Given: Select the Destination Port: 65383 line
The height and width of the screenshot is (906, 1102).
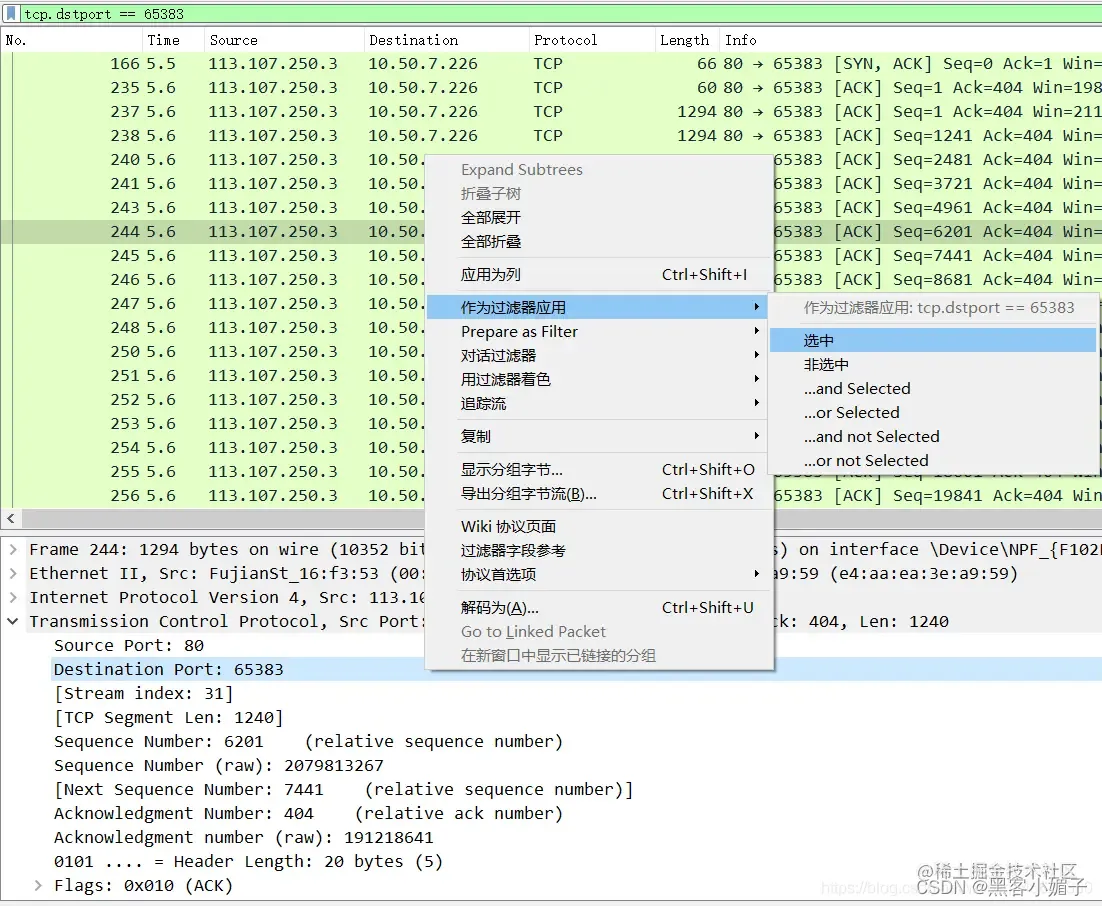Looking at the screenshot, I should pyautogui.click(x=169, y=669).
